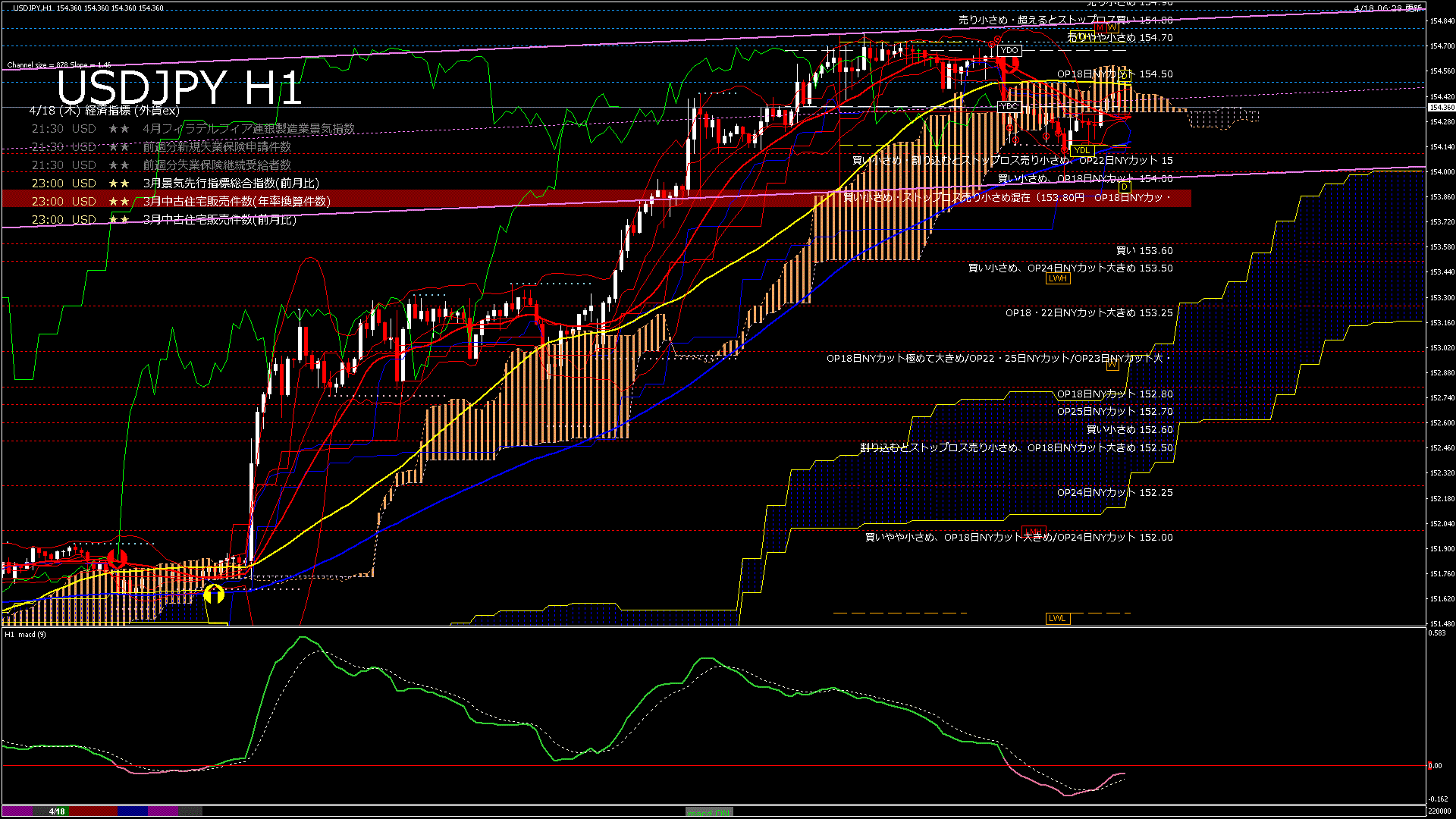Click the current price tag 154.360
Screen dimensions: 1456x819
point(1441,108)
